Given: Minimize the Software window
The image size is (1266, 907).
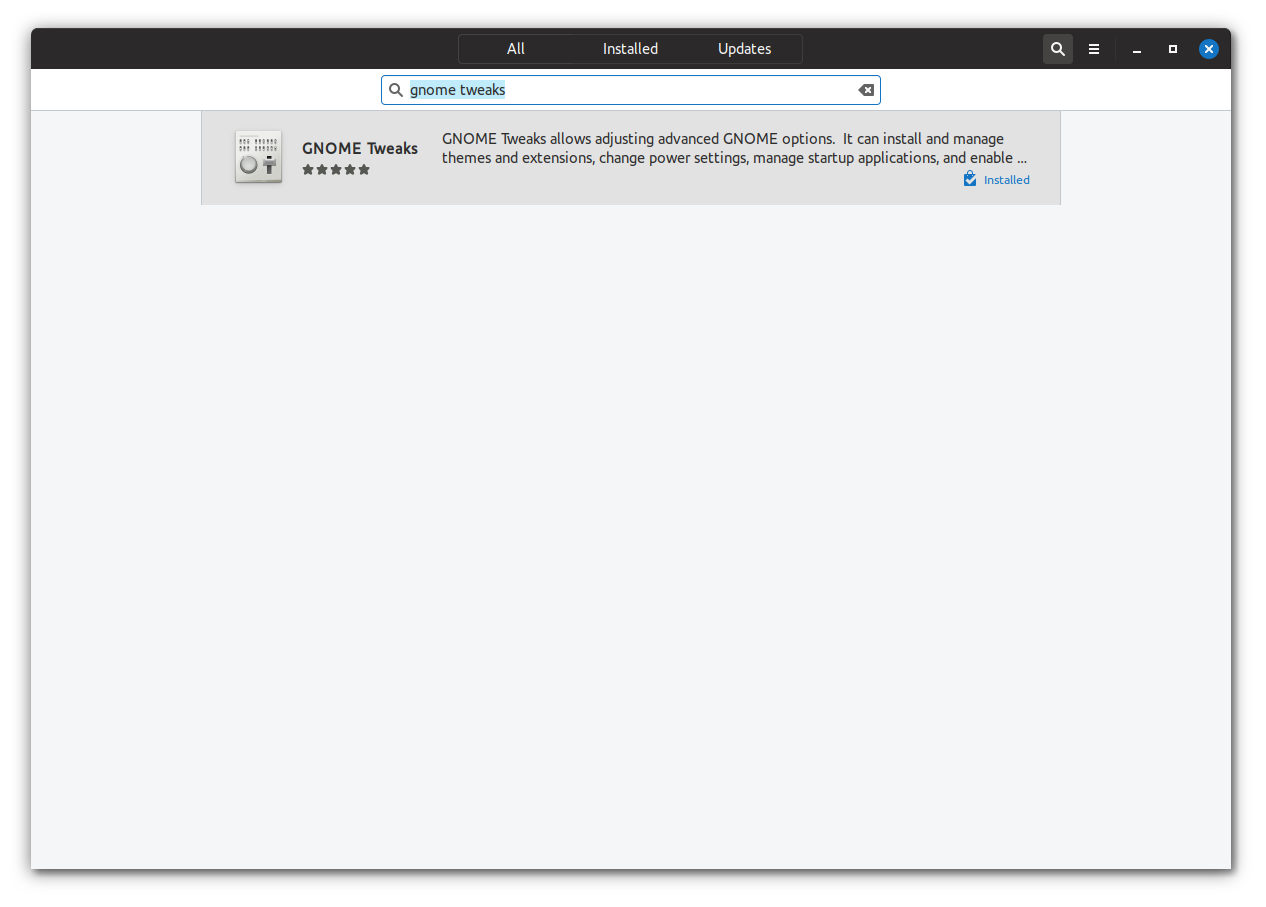Looking at the screenshot, I should point(1137,49).
